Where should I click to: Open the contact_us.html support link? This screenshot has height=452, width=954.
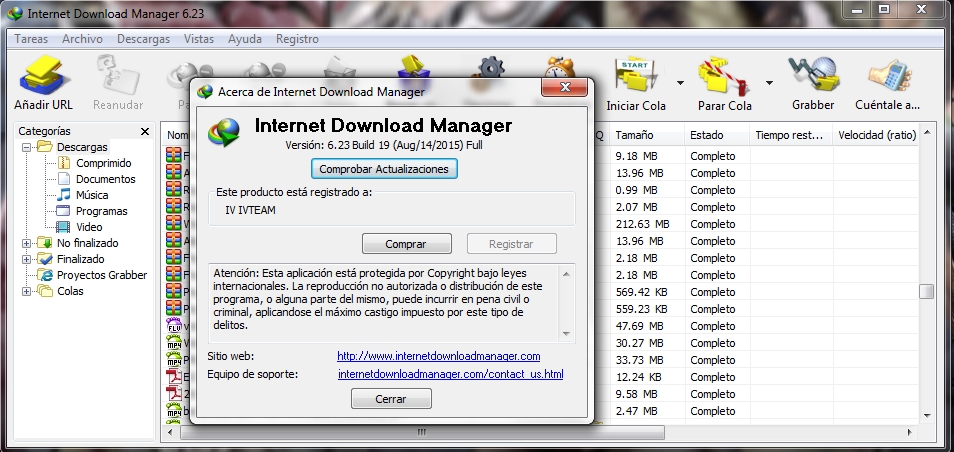(x=450, y=374)
